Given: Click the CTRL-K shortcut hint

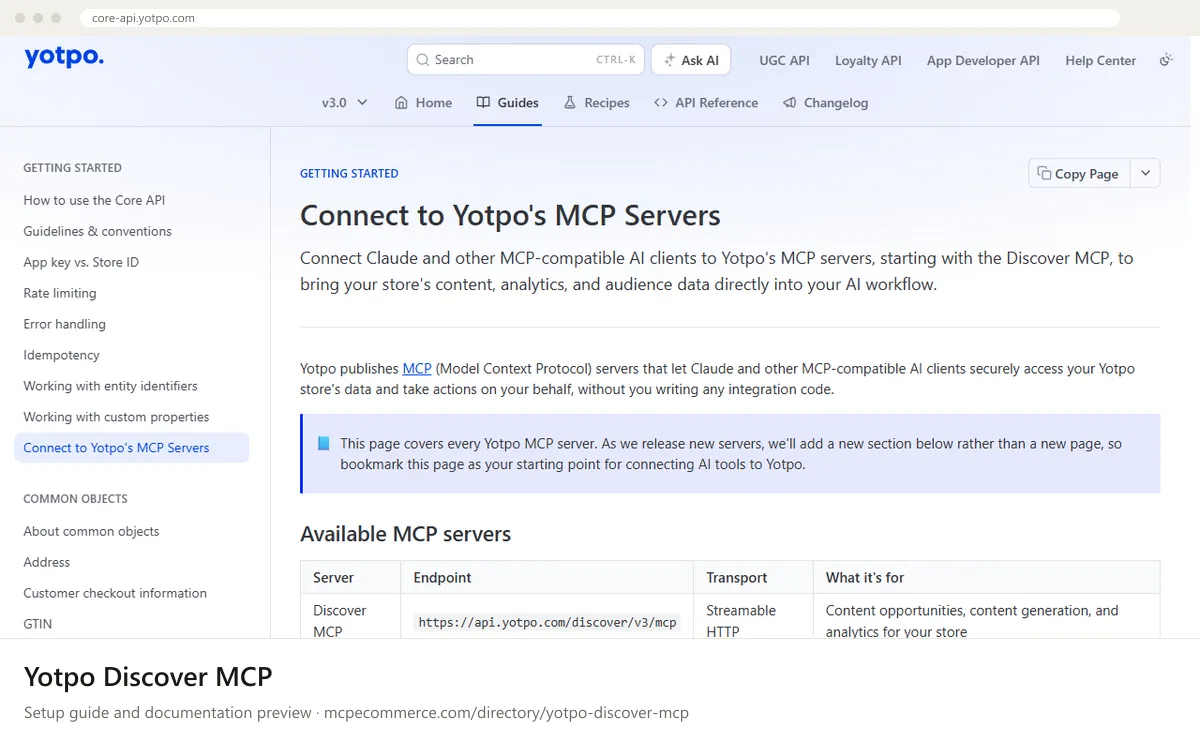Looking at the screenshot, I should pos(616,60).
